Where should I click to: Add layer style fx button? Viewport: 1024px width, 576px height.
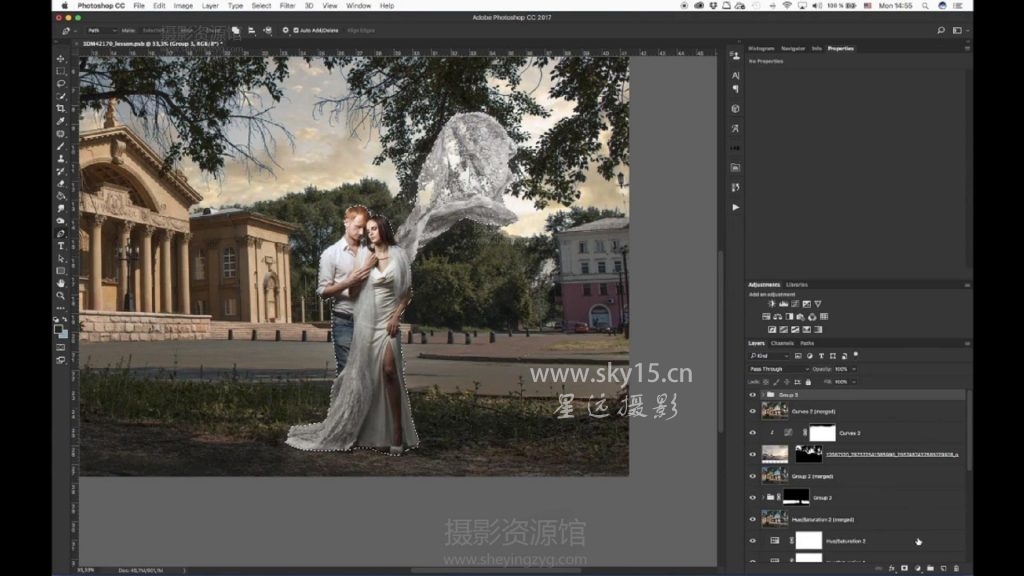coord(891,569)
